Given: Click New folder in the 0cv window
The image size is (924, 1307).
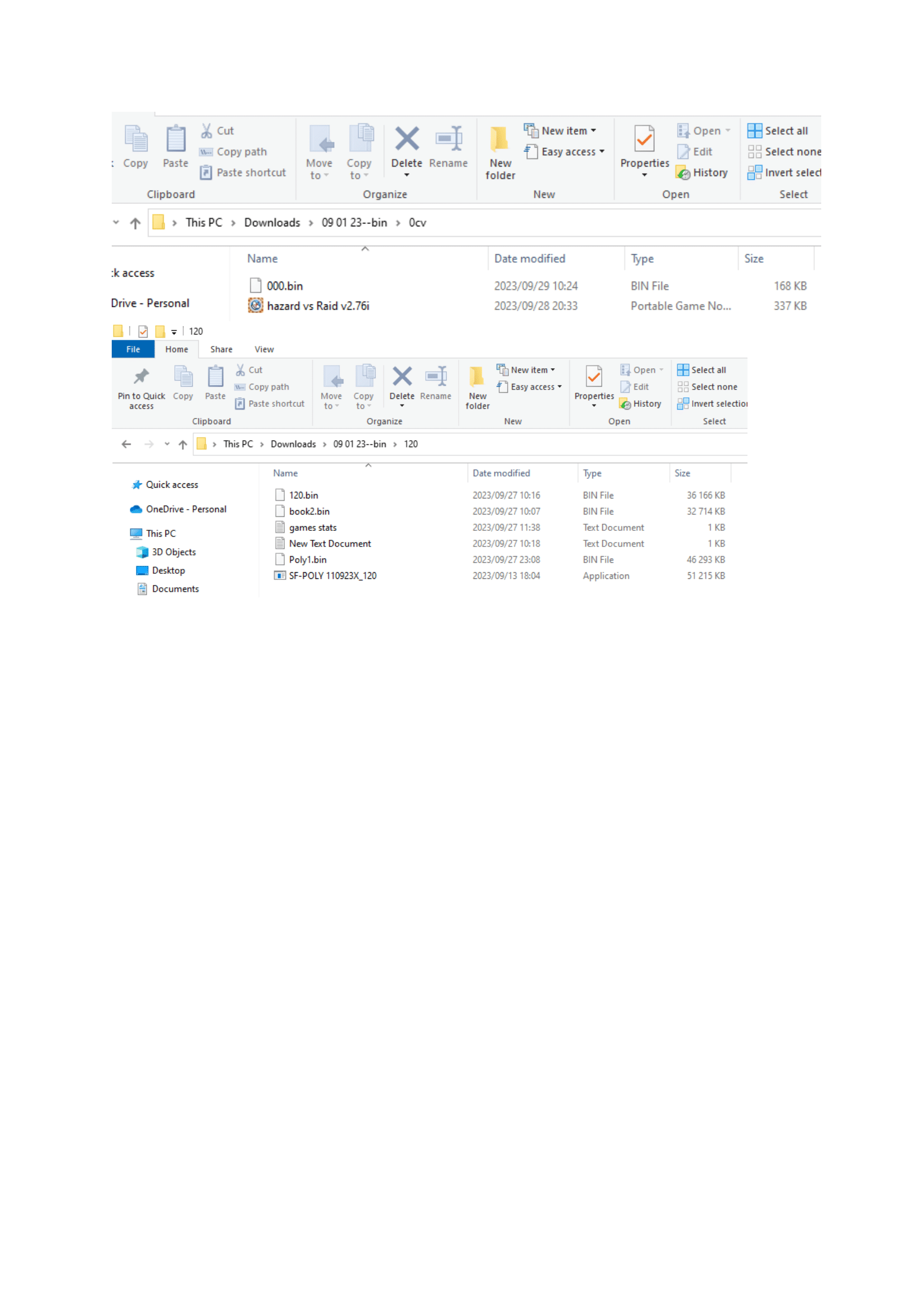Looking at the screenshot, I should click(x=500, y=153).
